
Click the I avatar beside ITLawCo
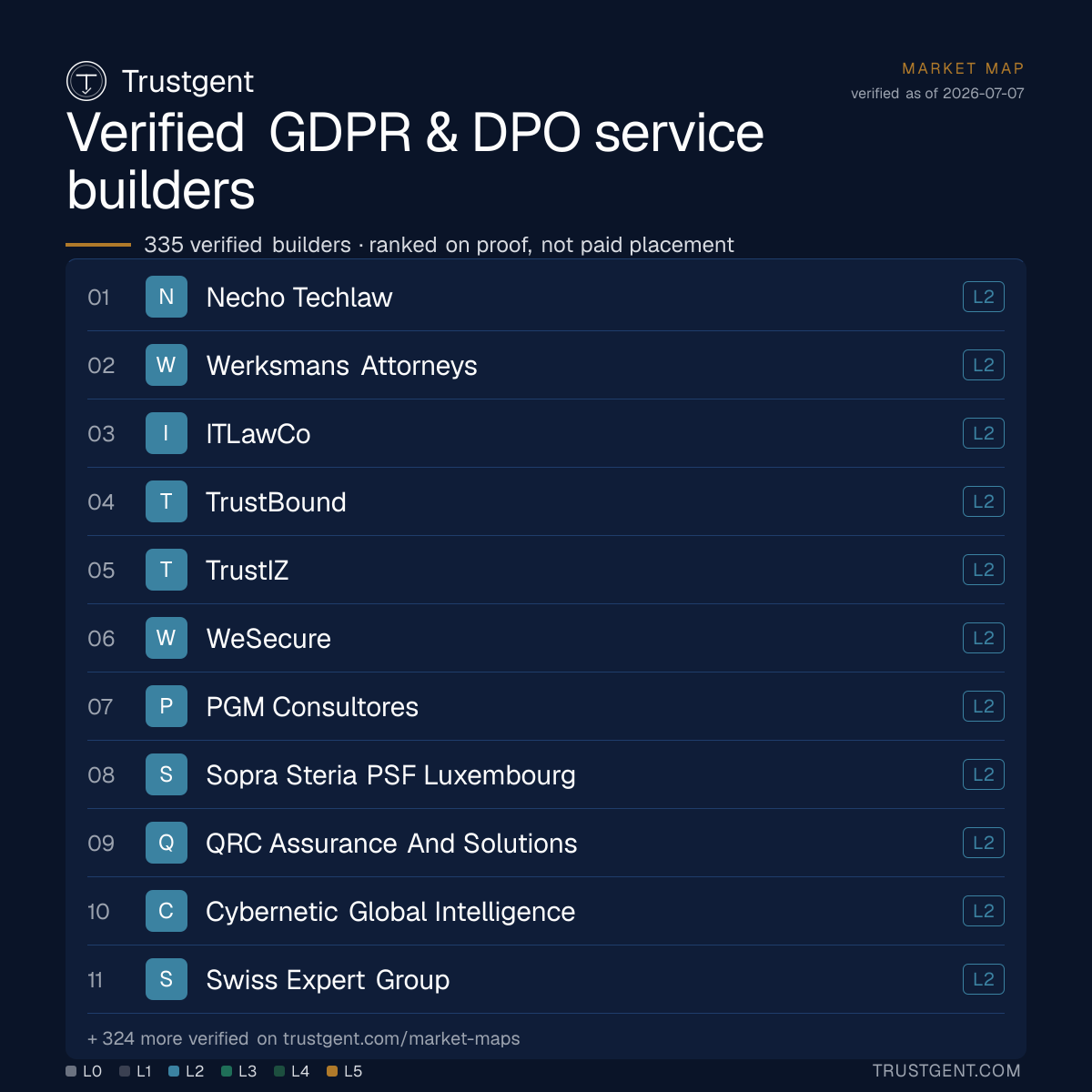[167, 433]
